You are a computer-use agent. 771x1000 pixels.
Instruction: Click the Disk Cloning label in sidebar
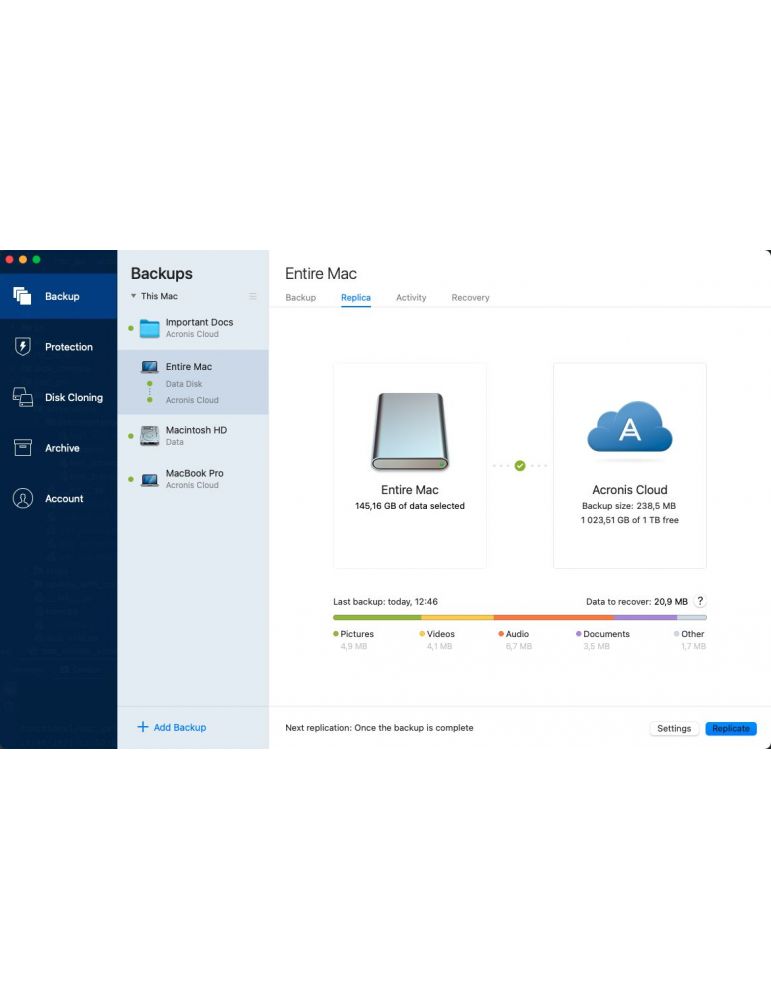point(74,397)
